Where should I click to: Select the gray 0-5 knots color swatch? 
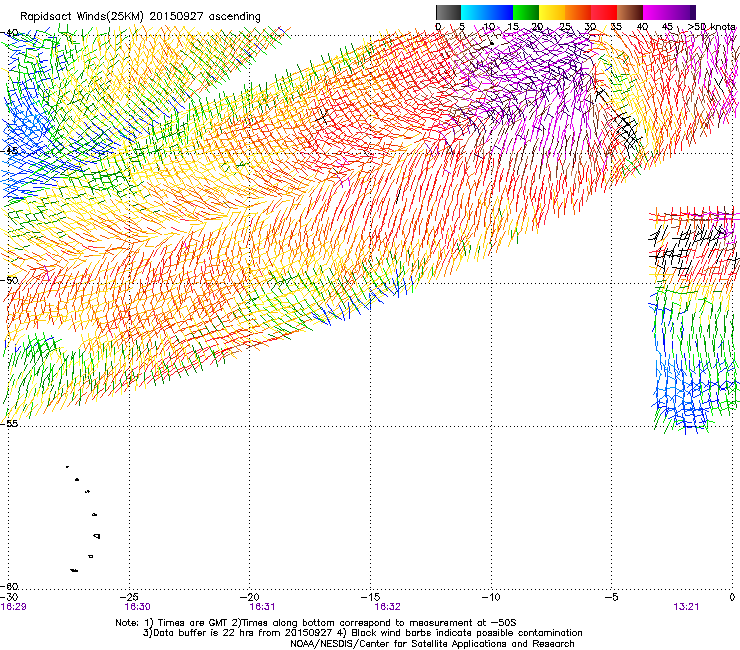pyautogui.click(x=448, y=12)
